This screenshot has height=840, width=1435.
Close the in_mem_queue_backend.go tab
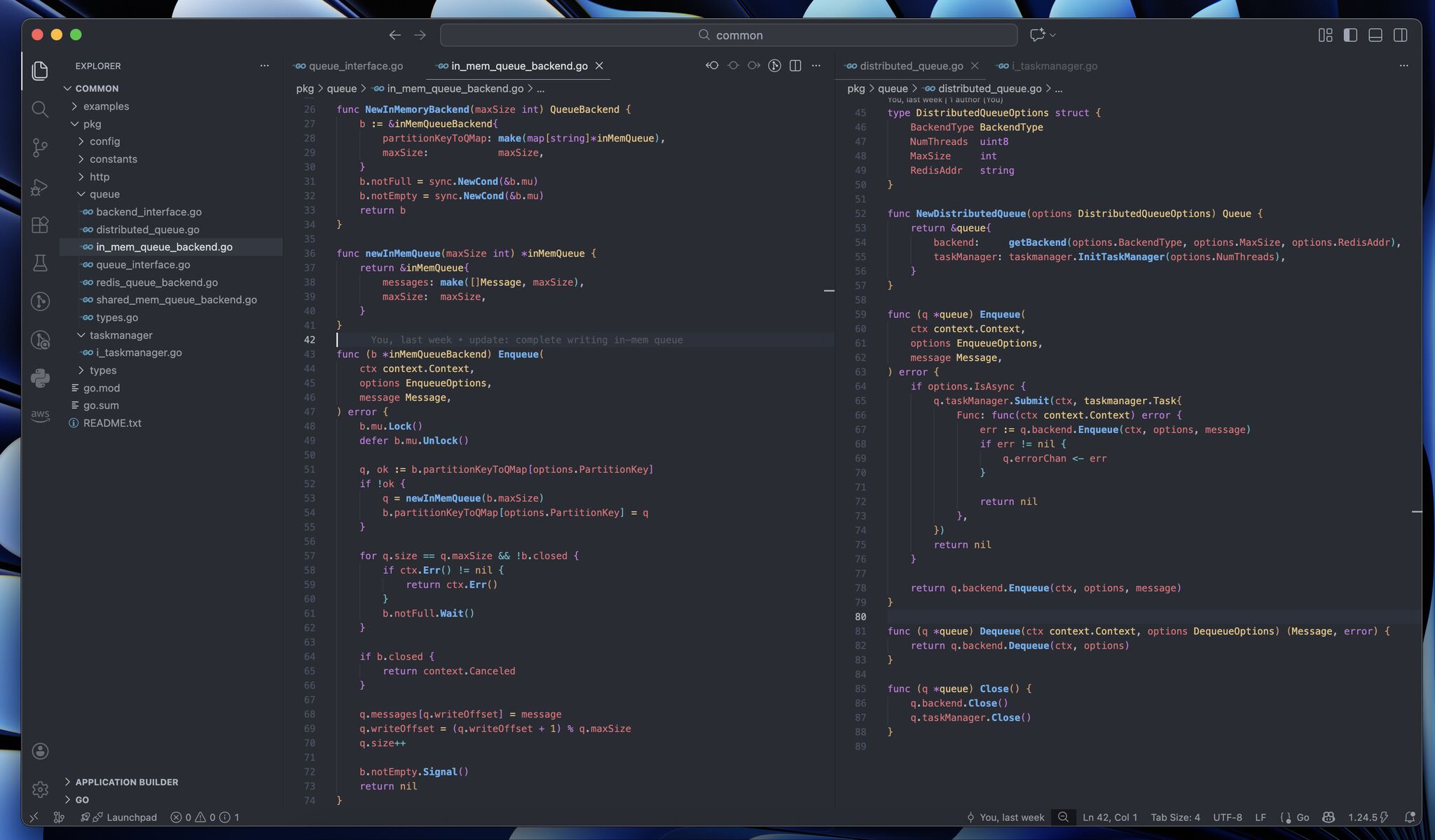[x=599, y=66]
